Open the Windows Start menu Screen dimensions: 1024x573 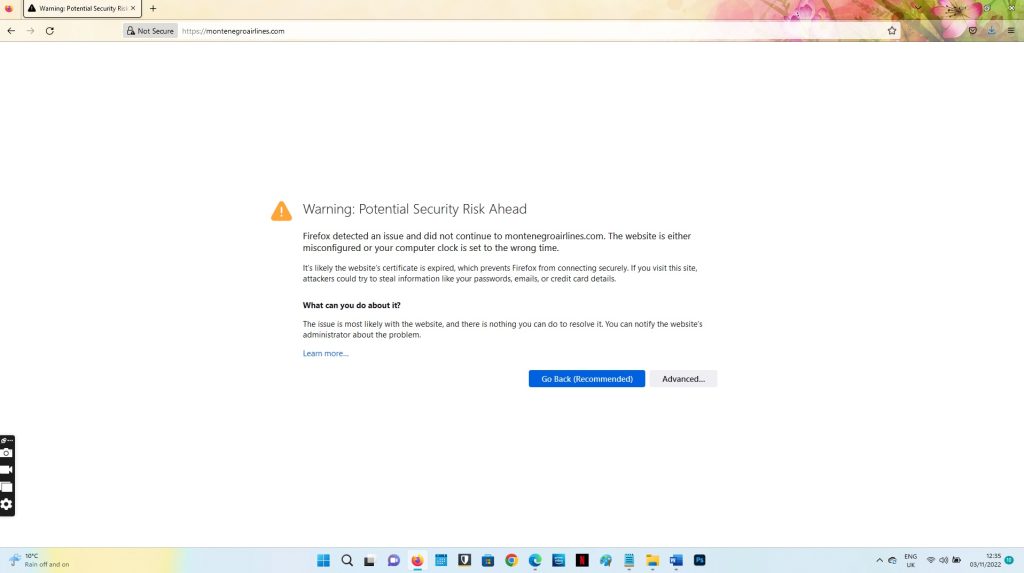(x=323, y=561)
